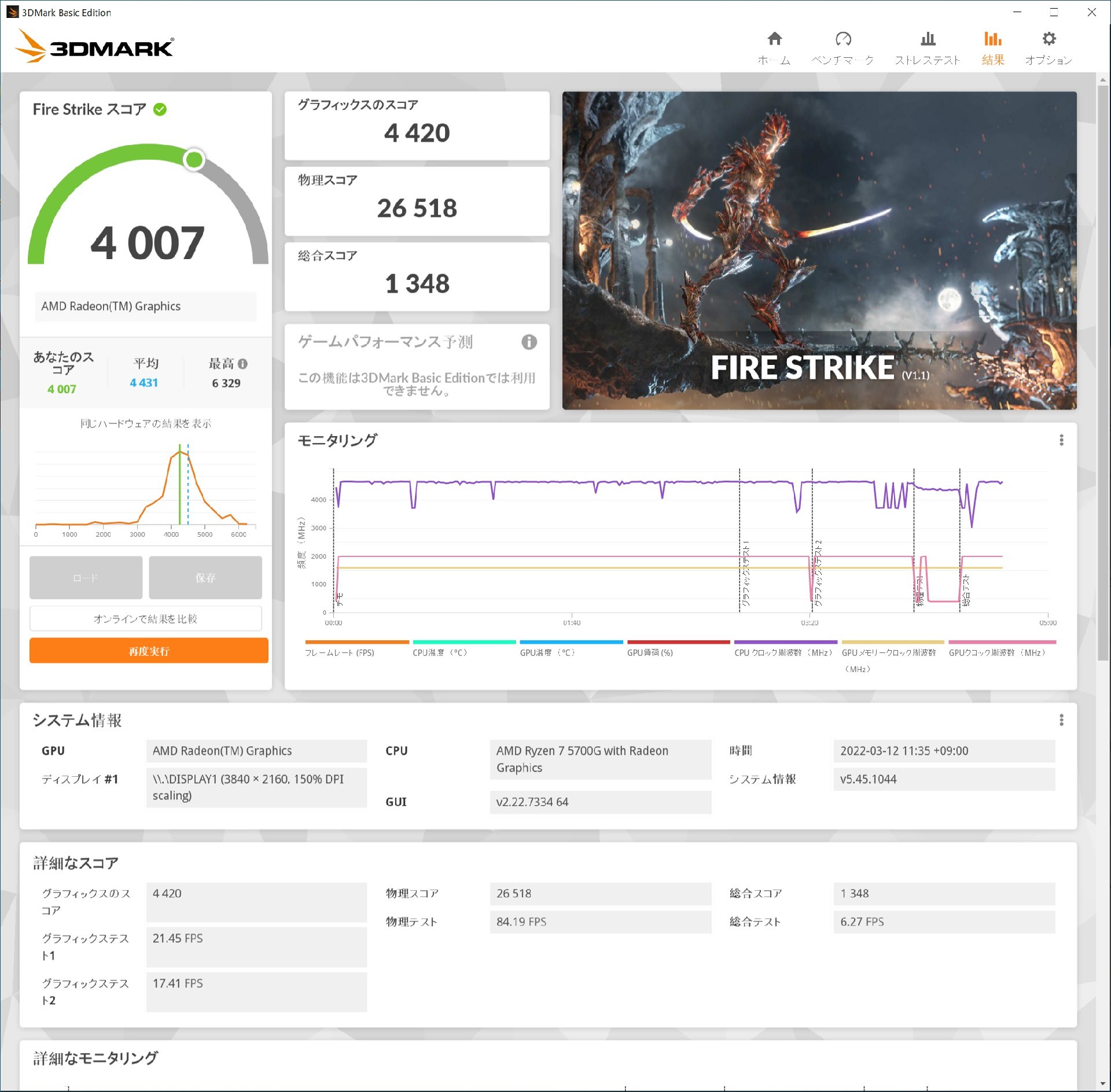Click the Fire Strike preview image

[819, 250]
